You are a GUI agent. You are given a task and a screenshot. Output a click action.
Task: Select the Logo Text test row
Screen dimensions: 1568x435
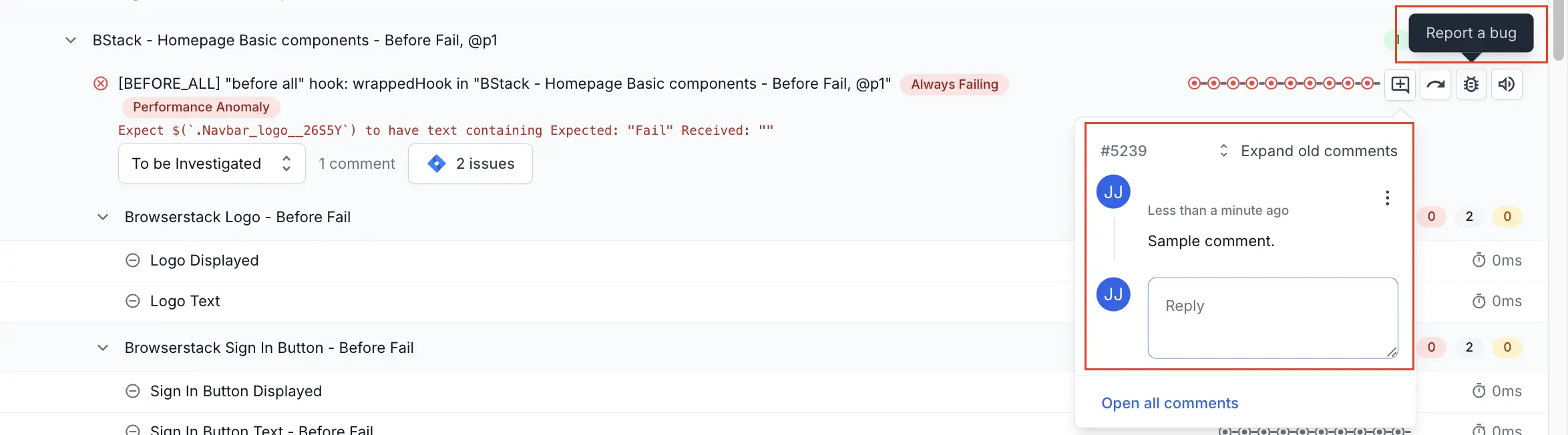tap(185, 301)
